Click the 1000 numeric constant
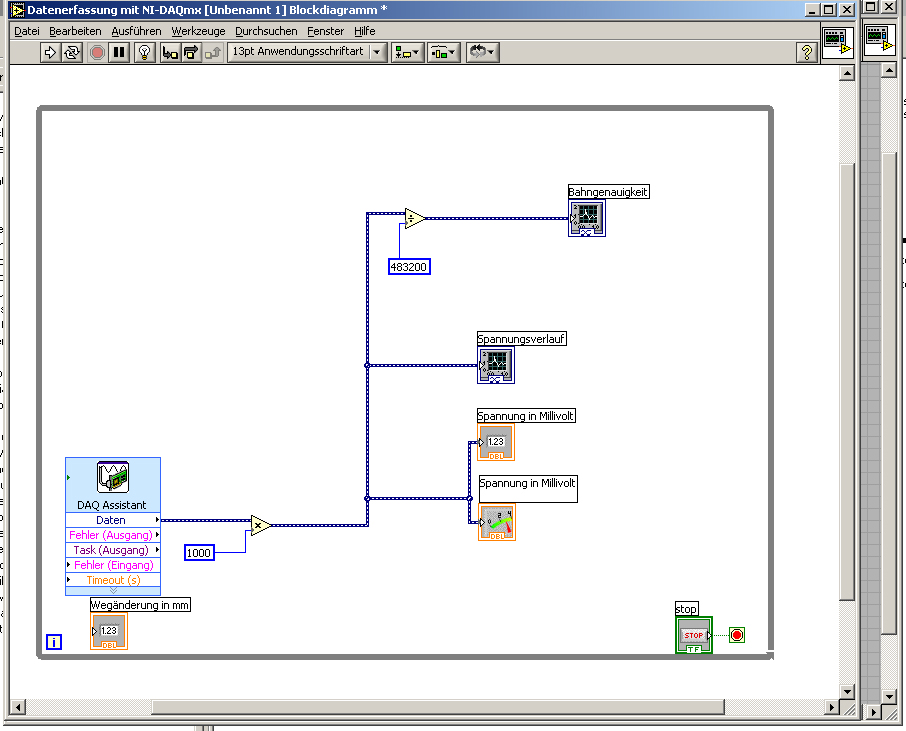The width and height of the screenshot is (906, 731). pyautogui.click(x=199, y=553)
